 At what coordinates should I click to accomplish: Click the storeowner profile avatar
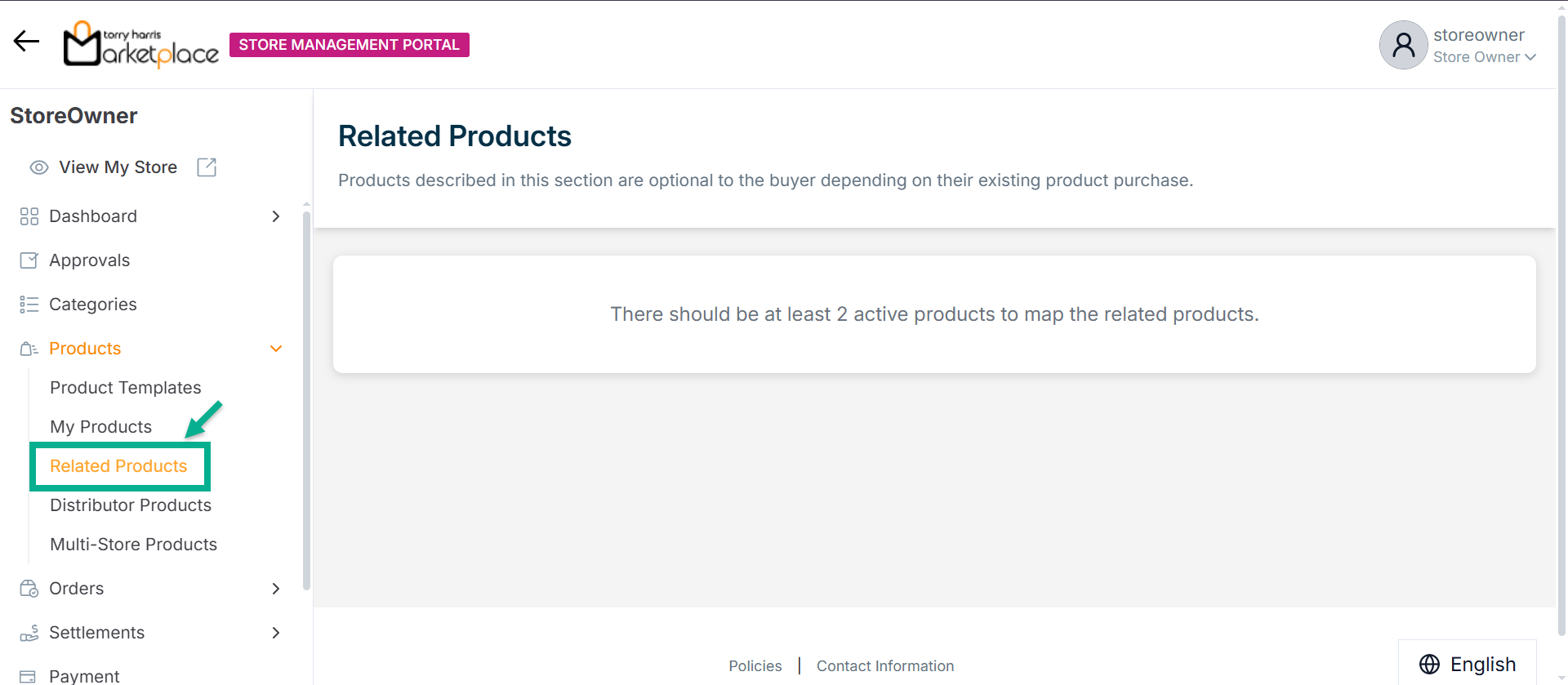coord(1402,45)
